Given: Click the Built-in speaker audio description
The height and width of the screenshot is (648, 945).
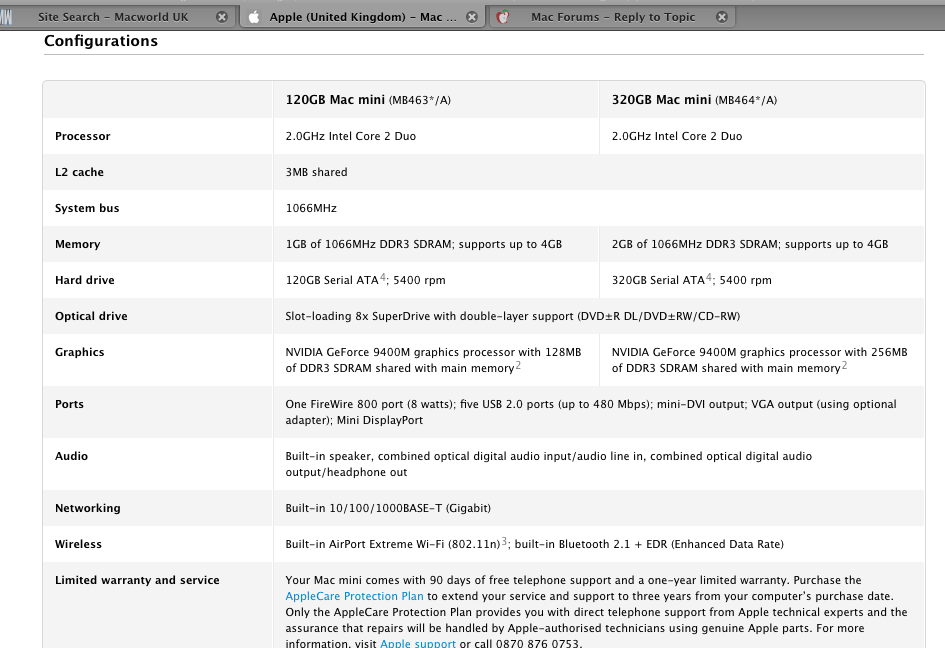Looking at the screenshot, I should tap(548, 464).
